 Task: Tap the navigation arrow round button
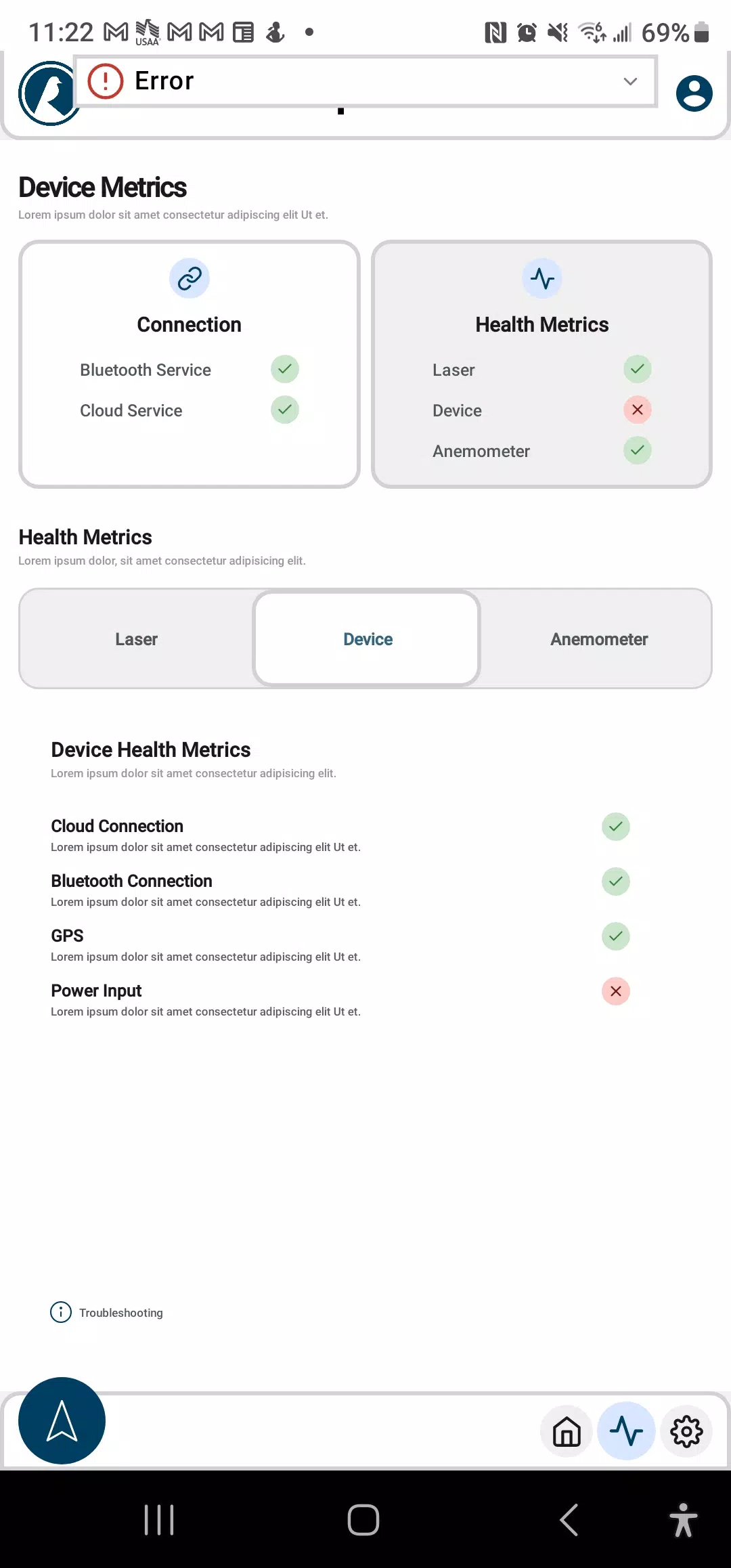point(62,1420)
